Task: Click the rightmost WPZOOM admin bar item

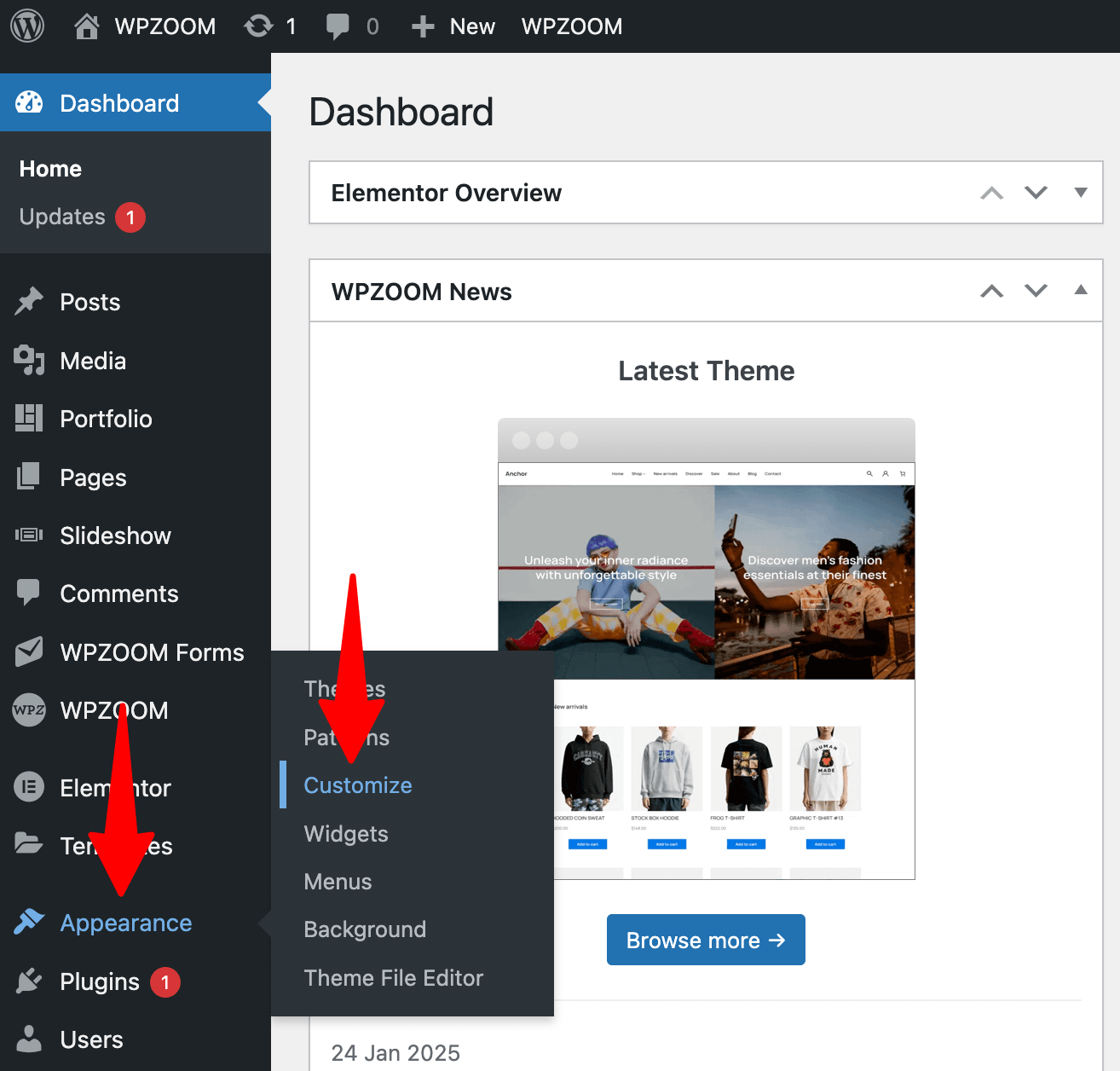Action: 572,26
